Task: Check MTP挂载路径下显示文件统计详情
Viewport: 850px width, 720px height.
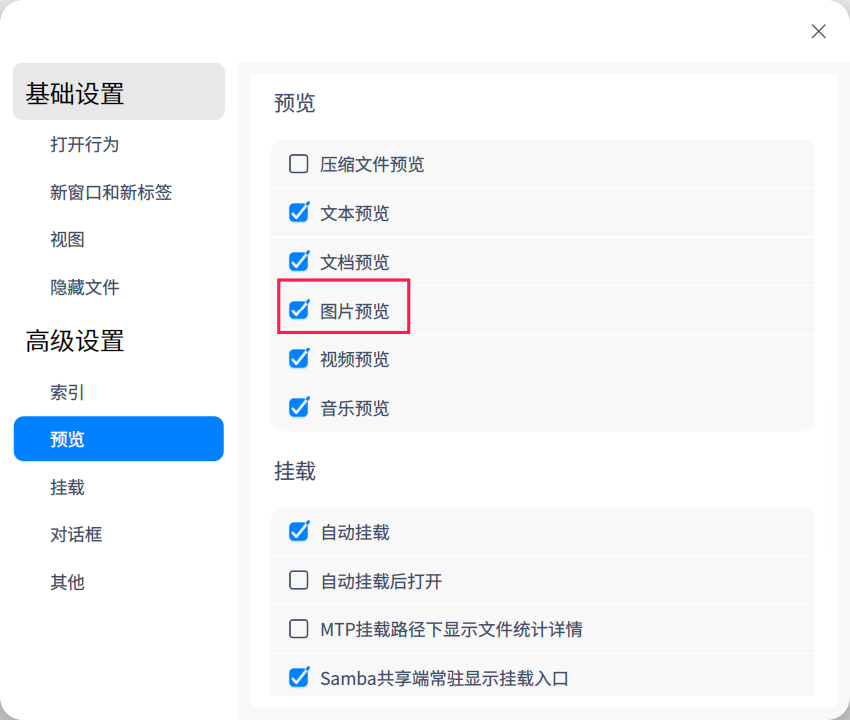Action: [x=298, y=629]
